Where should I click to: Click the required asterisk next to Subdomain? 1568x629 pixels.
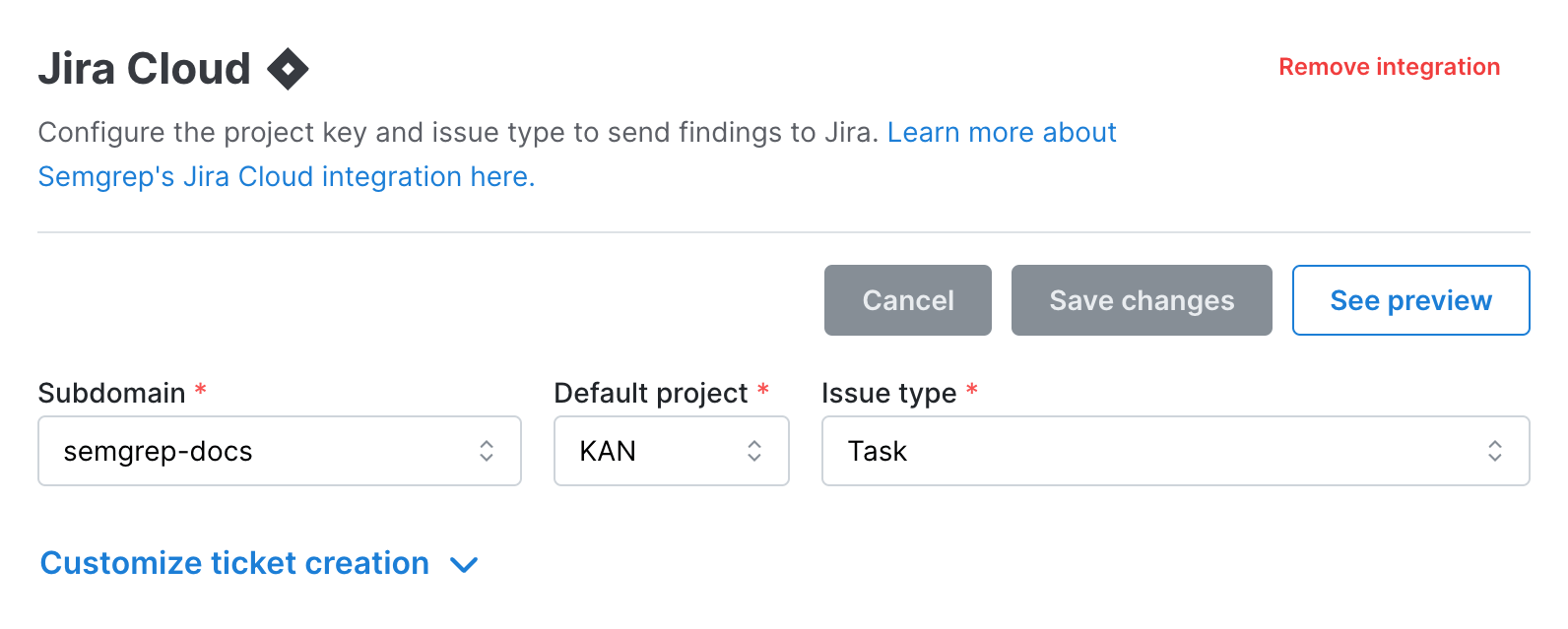(x=199, y=392)
